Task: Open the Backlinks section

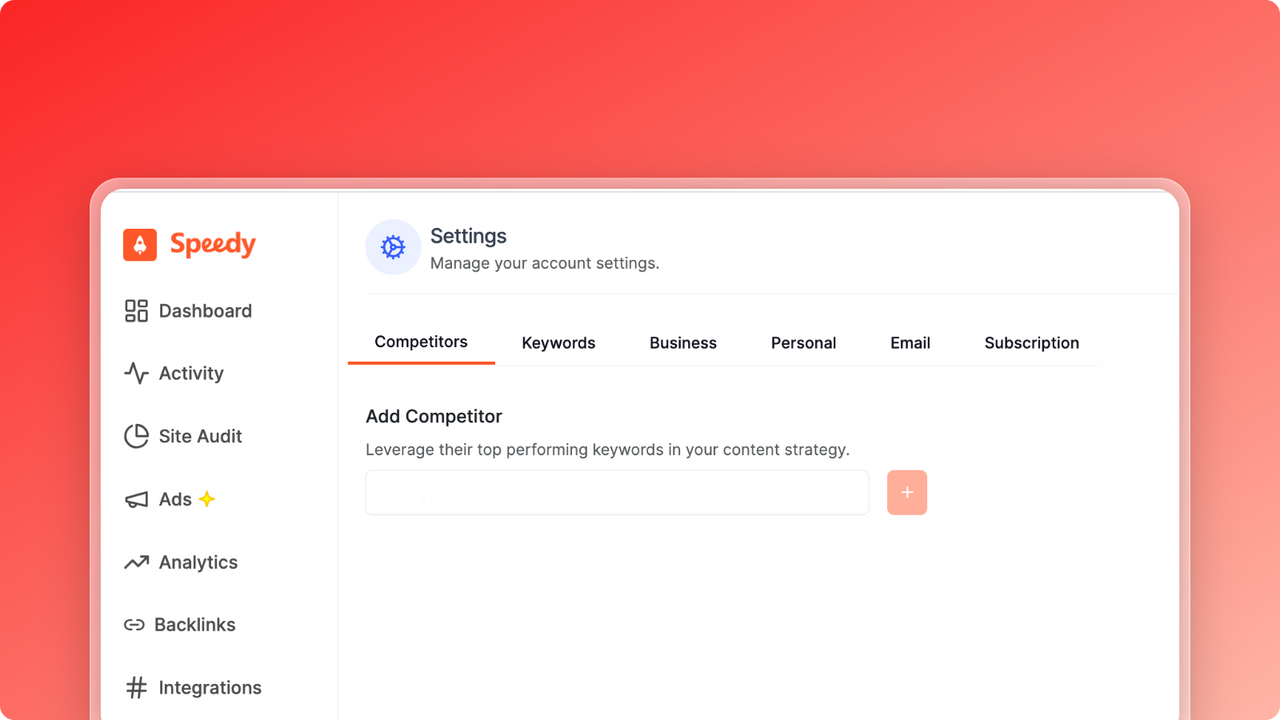Action: point(196,624)
